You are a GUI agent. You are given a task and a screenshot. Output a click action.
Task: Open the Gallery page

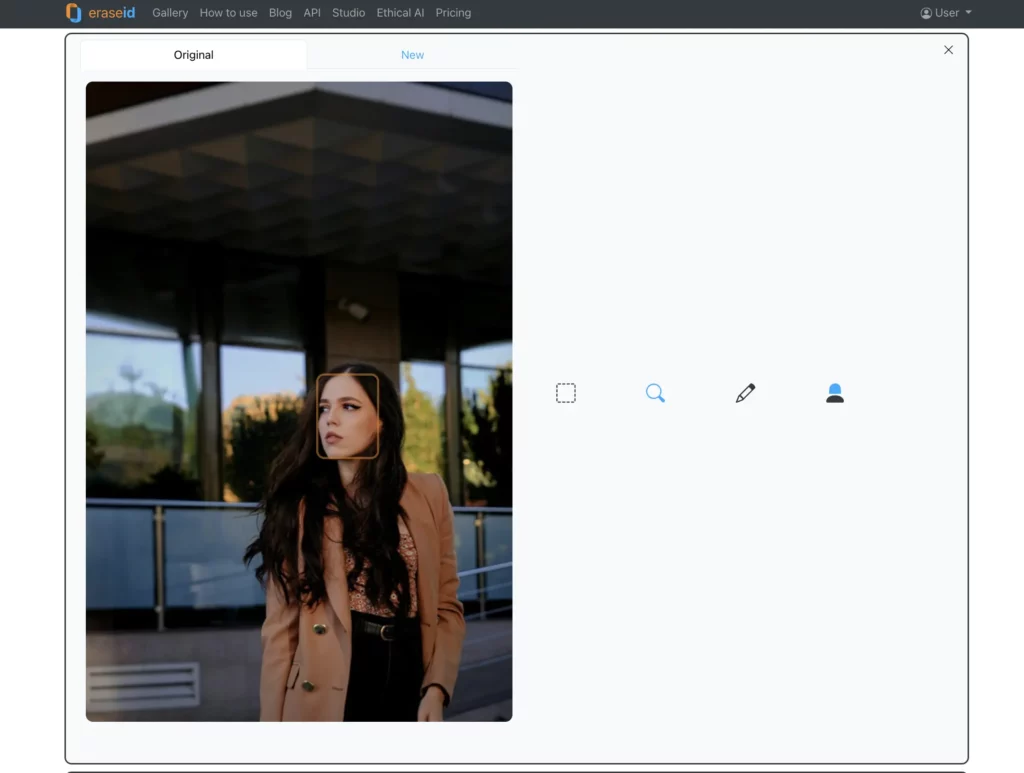coord(170,13)
